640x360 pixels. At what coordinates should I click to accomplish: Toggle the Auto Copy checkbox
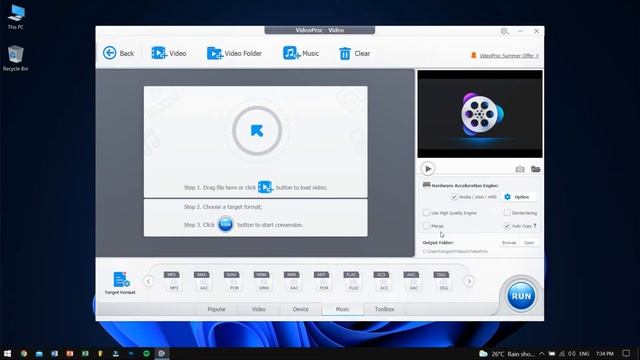(507, 225)
